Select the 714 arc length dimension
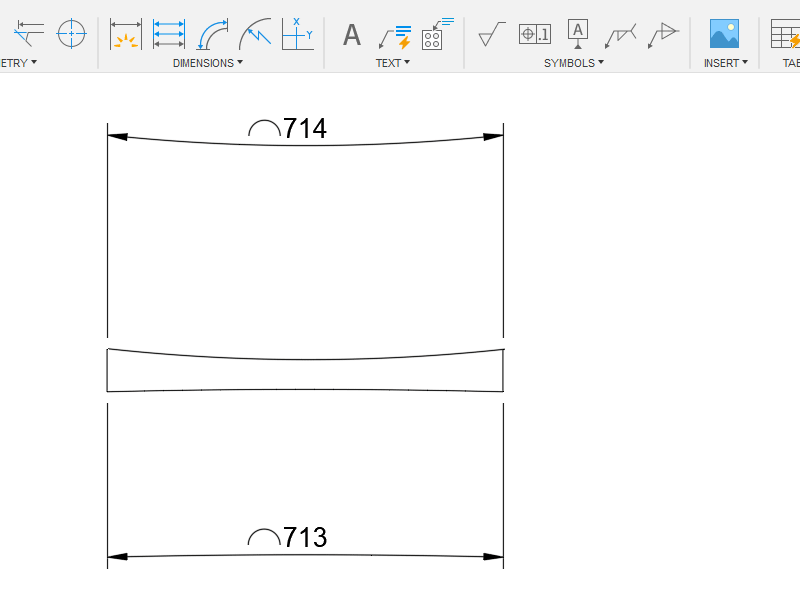Screen dimensions: 800x600 coord(305,129)
